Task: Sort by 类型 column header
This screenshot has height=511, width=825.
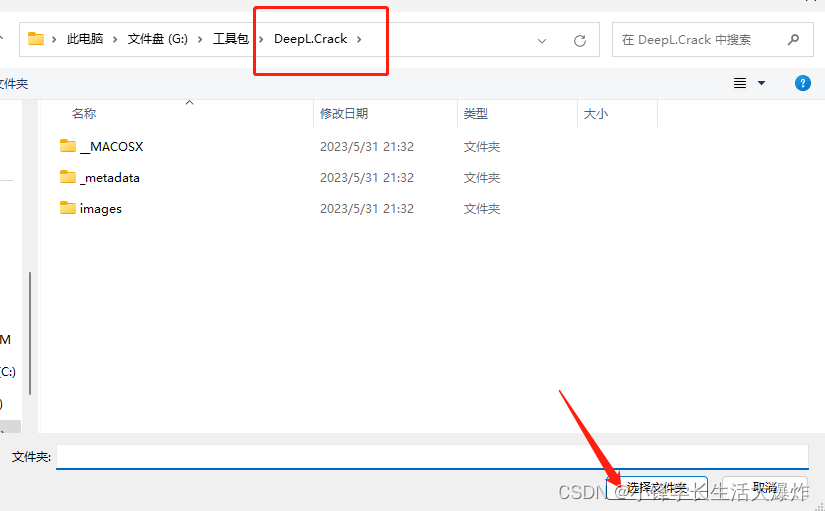Action: click(476, 114)
